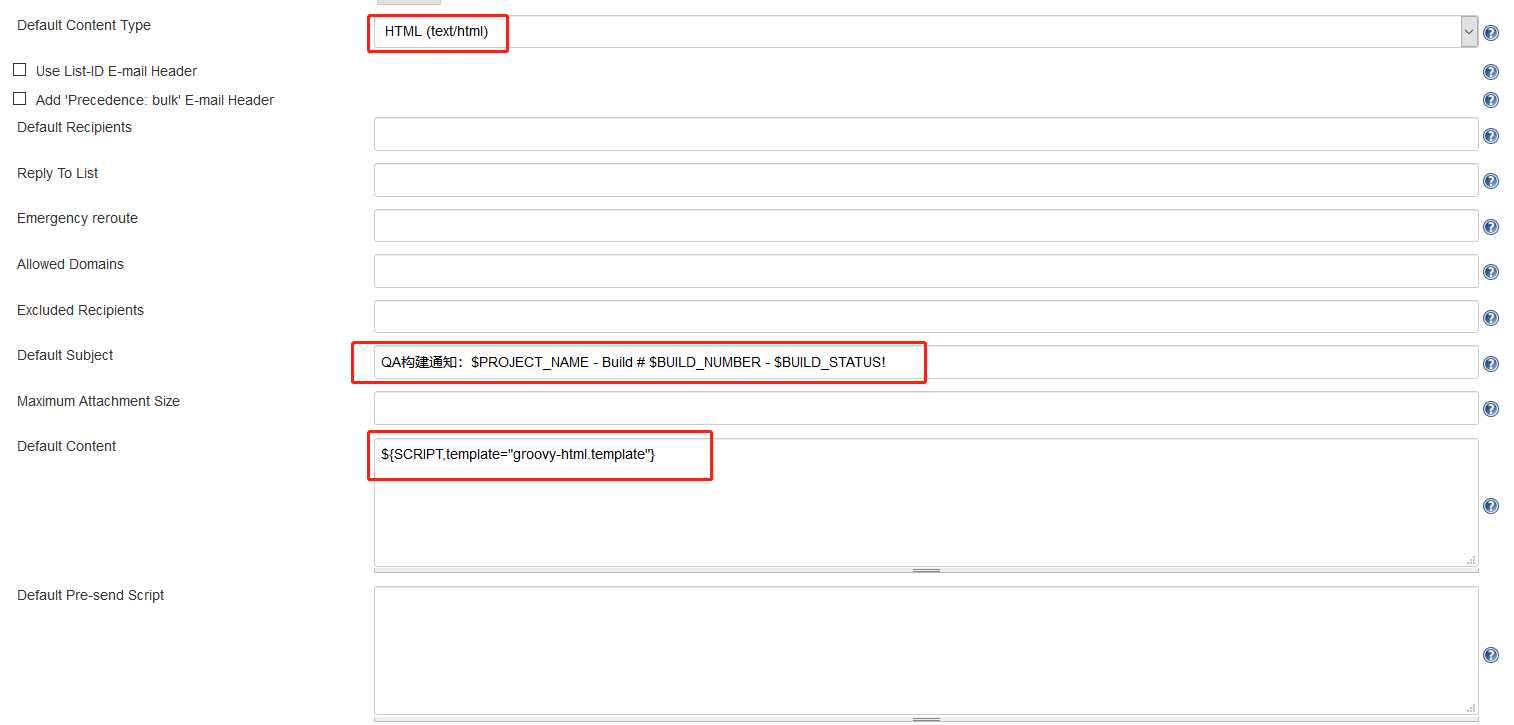View help for Allowed Domains

pos(1490,272)
